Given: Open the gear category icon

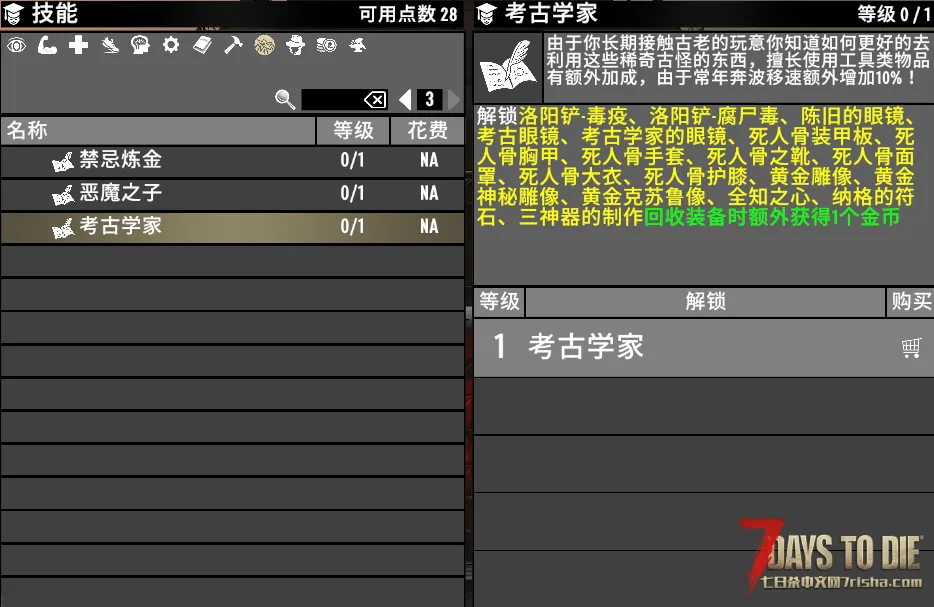Looking at the screenshot, I should click(171, 45).
